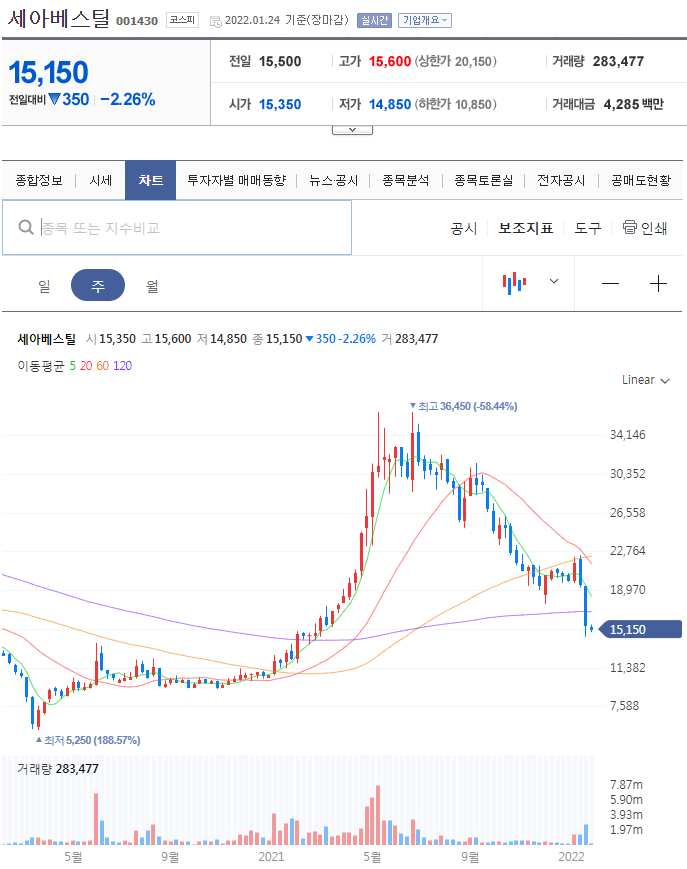Select the 주 weekly period option

point(98,285)
